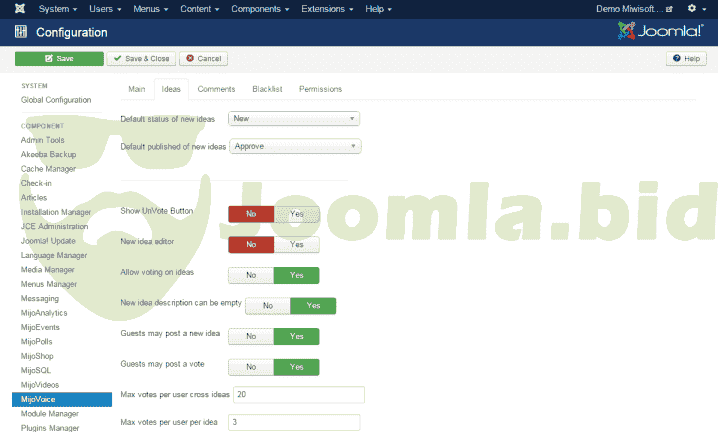Screen dimensions: 718x432
Task: Set Show UnVote Button to Yes
Action: (x=297, y=214)
